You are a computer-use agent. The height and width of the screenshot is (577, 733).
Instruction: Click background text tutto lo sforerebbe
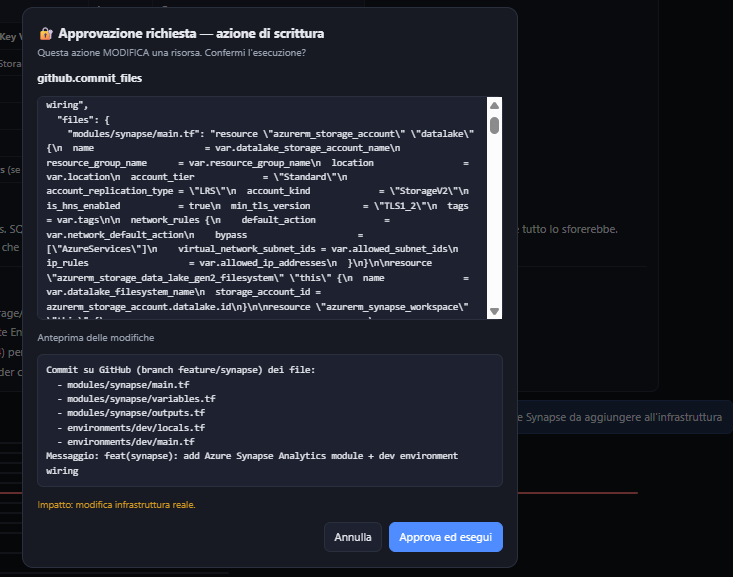pyautogui.click(x=570, y=229)
